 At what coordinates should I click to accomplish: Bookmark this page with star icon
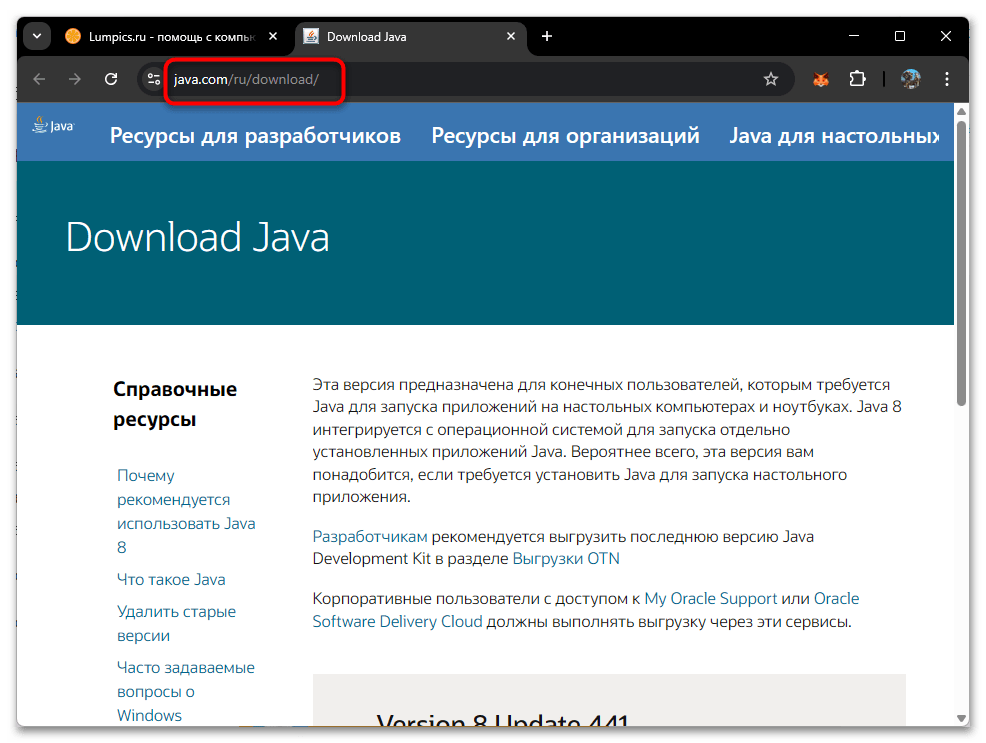(770, 79)
